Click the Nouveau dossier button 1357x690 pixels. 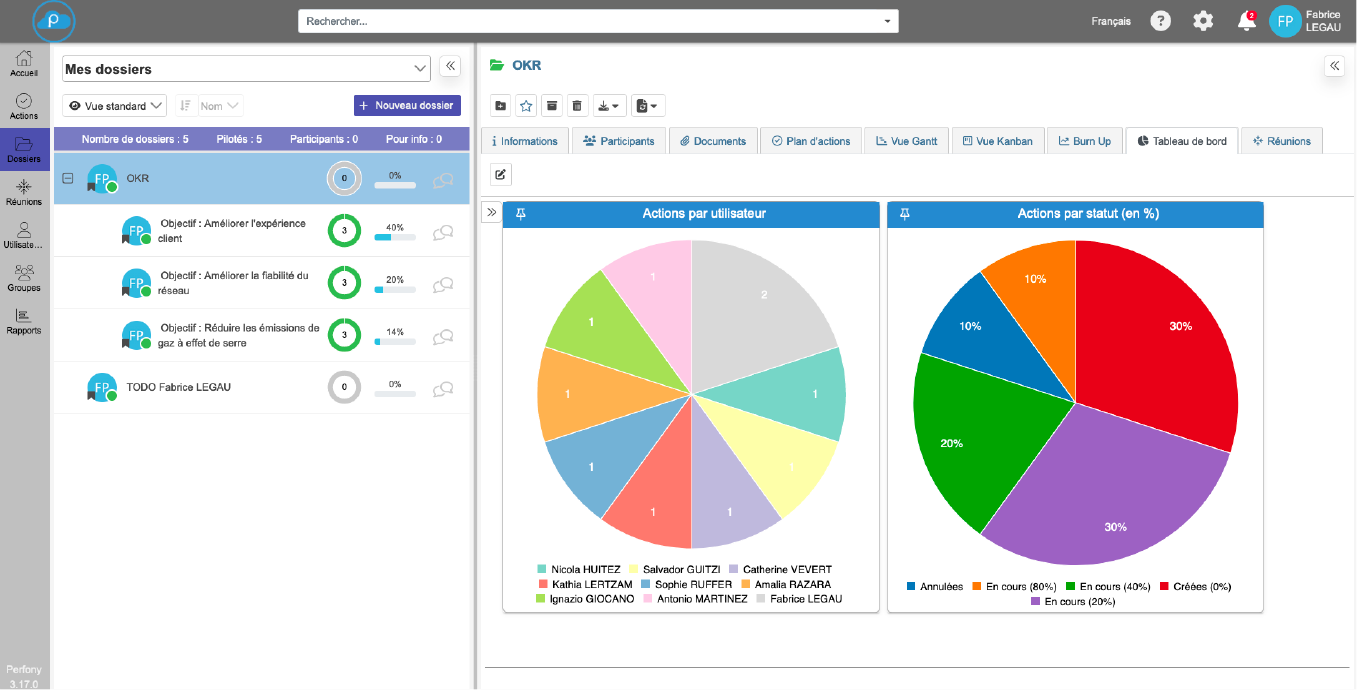pos(407,105)
